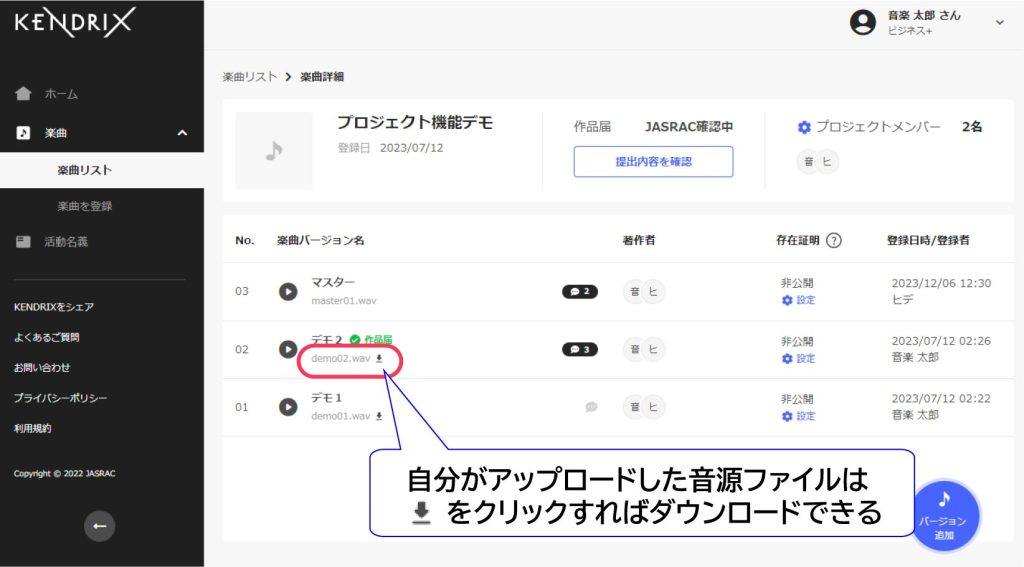Add a version with バージョン追加 button
Viewport: 1024px width, 567px height.
click(x=944, y=516)
